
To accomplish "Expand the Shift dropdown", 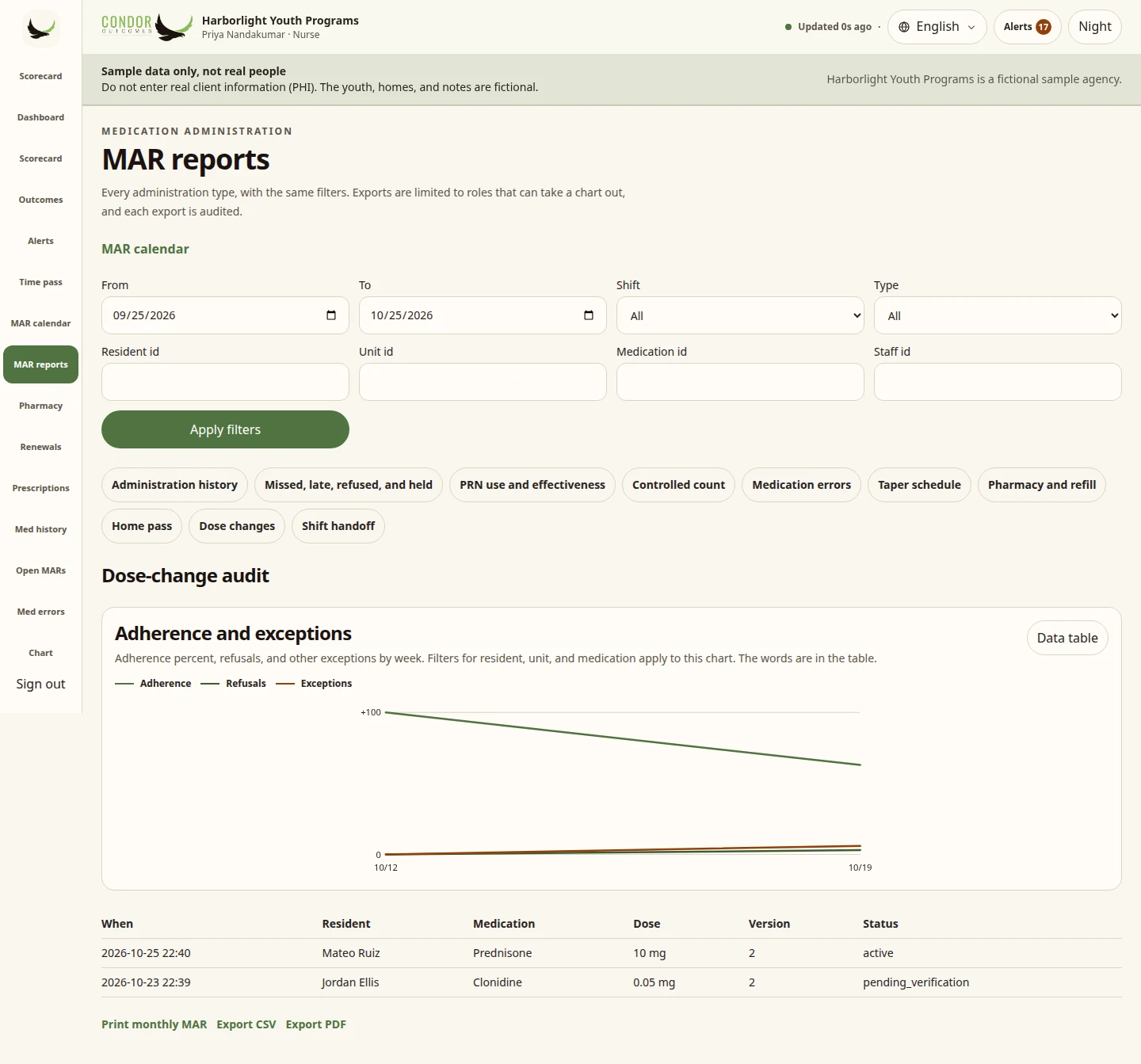I will 740,315.
